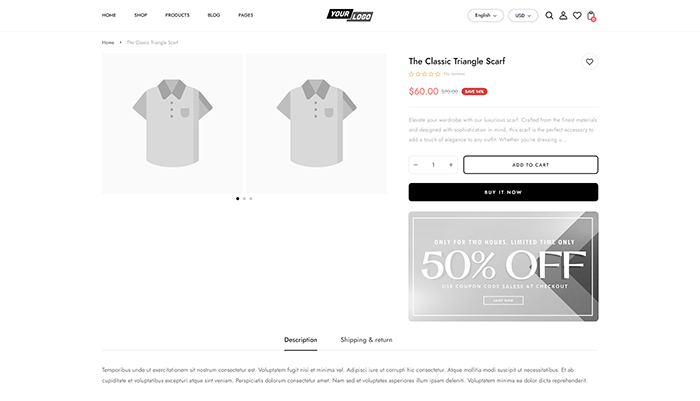700x401 pixels.
Task: Click the YOUR LOGO site logo
Action: 350,15
